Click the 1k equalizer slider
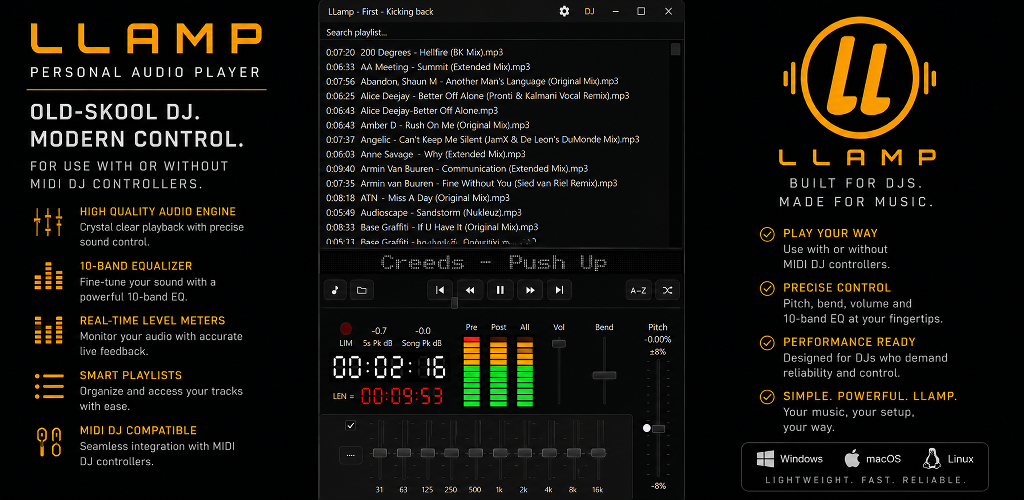Viewport: 1024px width, 500px height. 500,452
